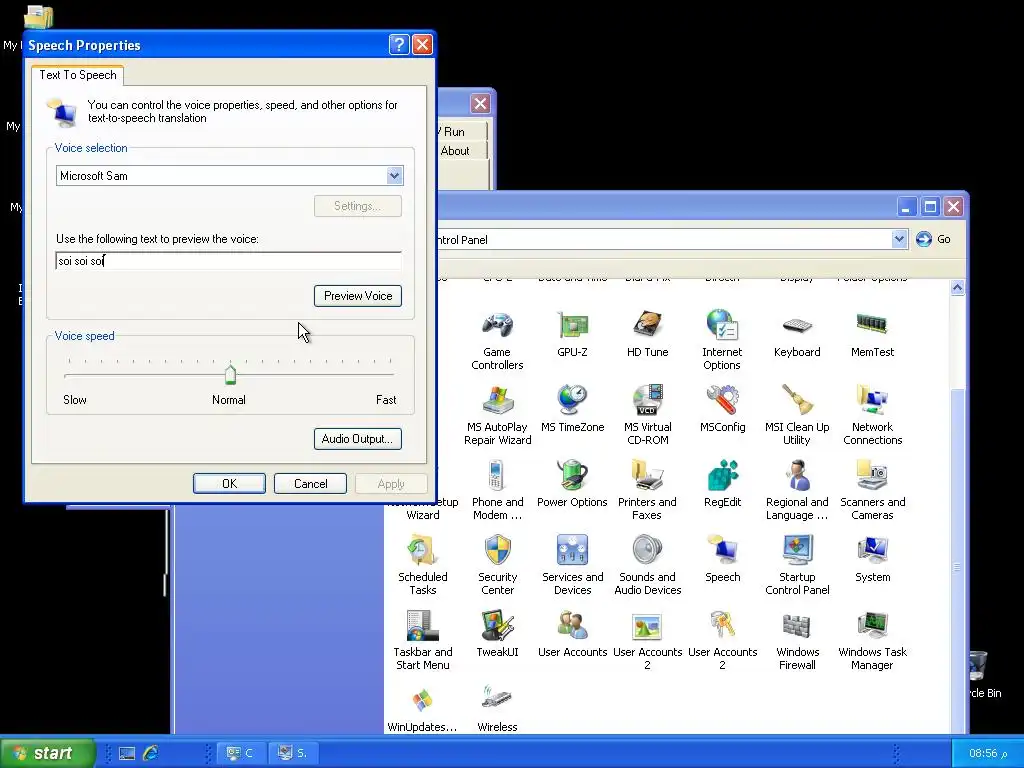Launch Internet Explorer from Quick Launch
Image resolution: width=1024 pixels, height=768 pixels.
point(150,753)
